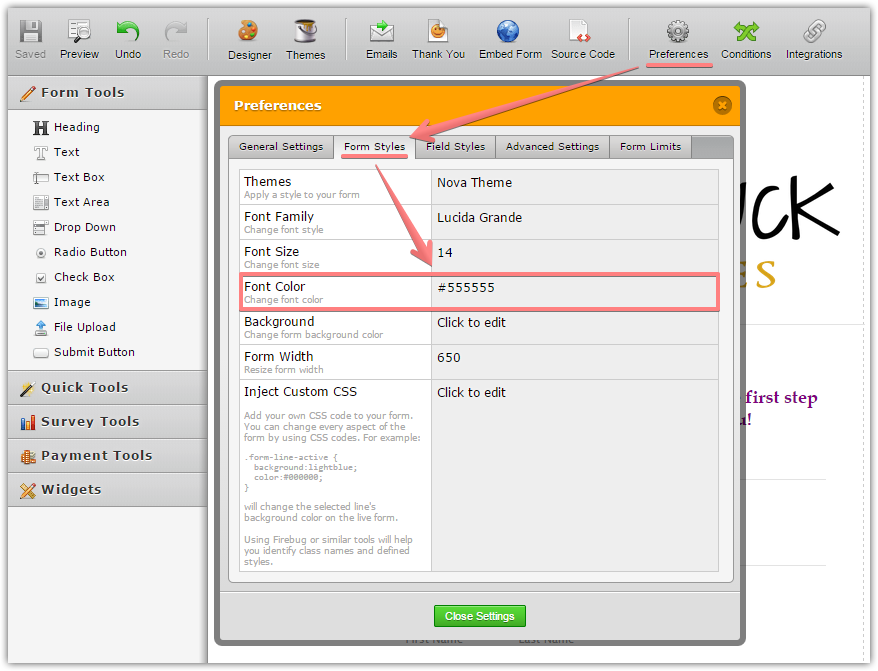Switch to the Field Styles tab
Image resolution: width=878 pixels, height=671 pixels.
tap(455, 147)
